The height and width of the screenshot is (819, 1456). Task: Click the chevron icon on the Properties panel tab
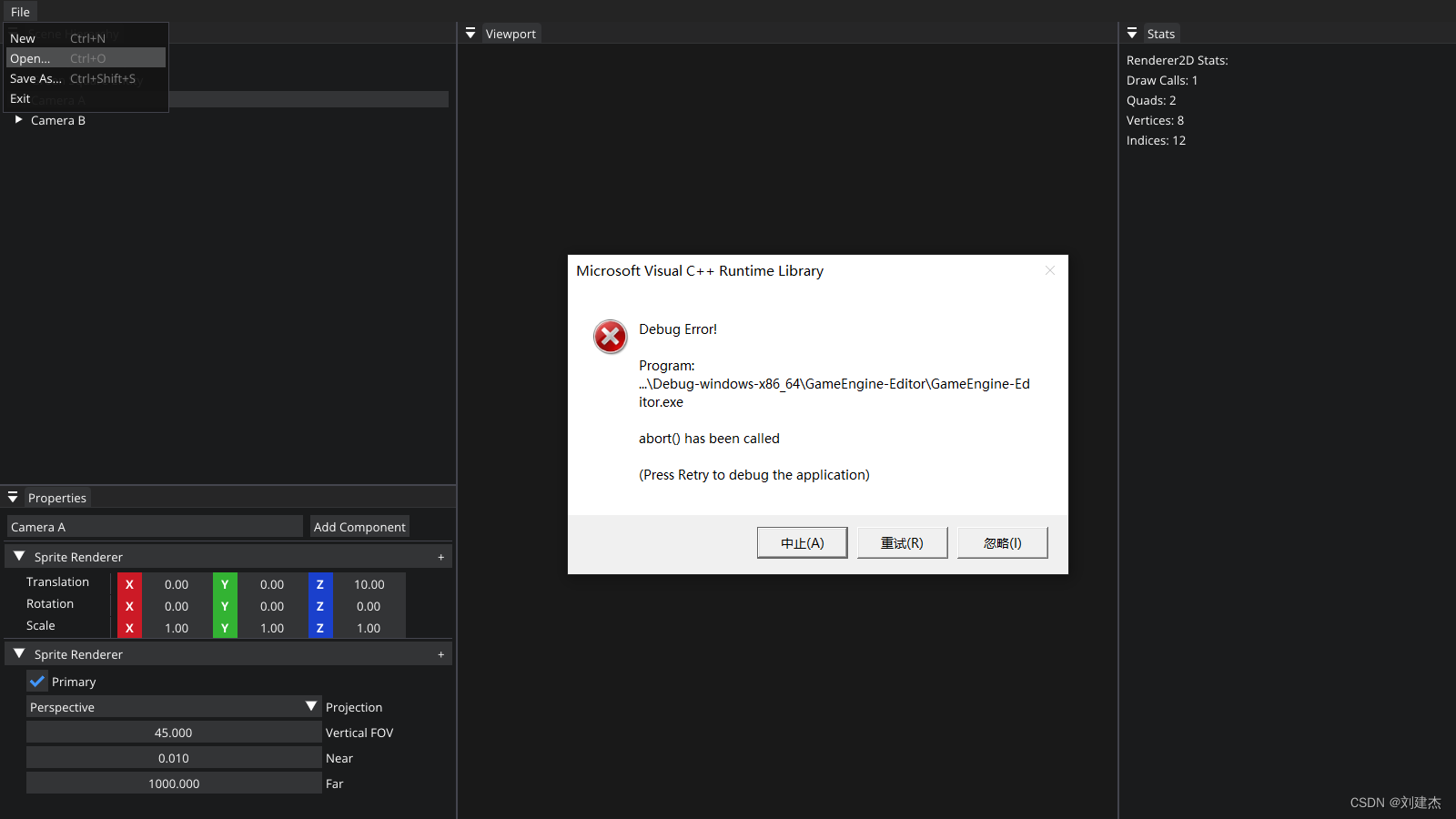tap(13, 497)
